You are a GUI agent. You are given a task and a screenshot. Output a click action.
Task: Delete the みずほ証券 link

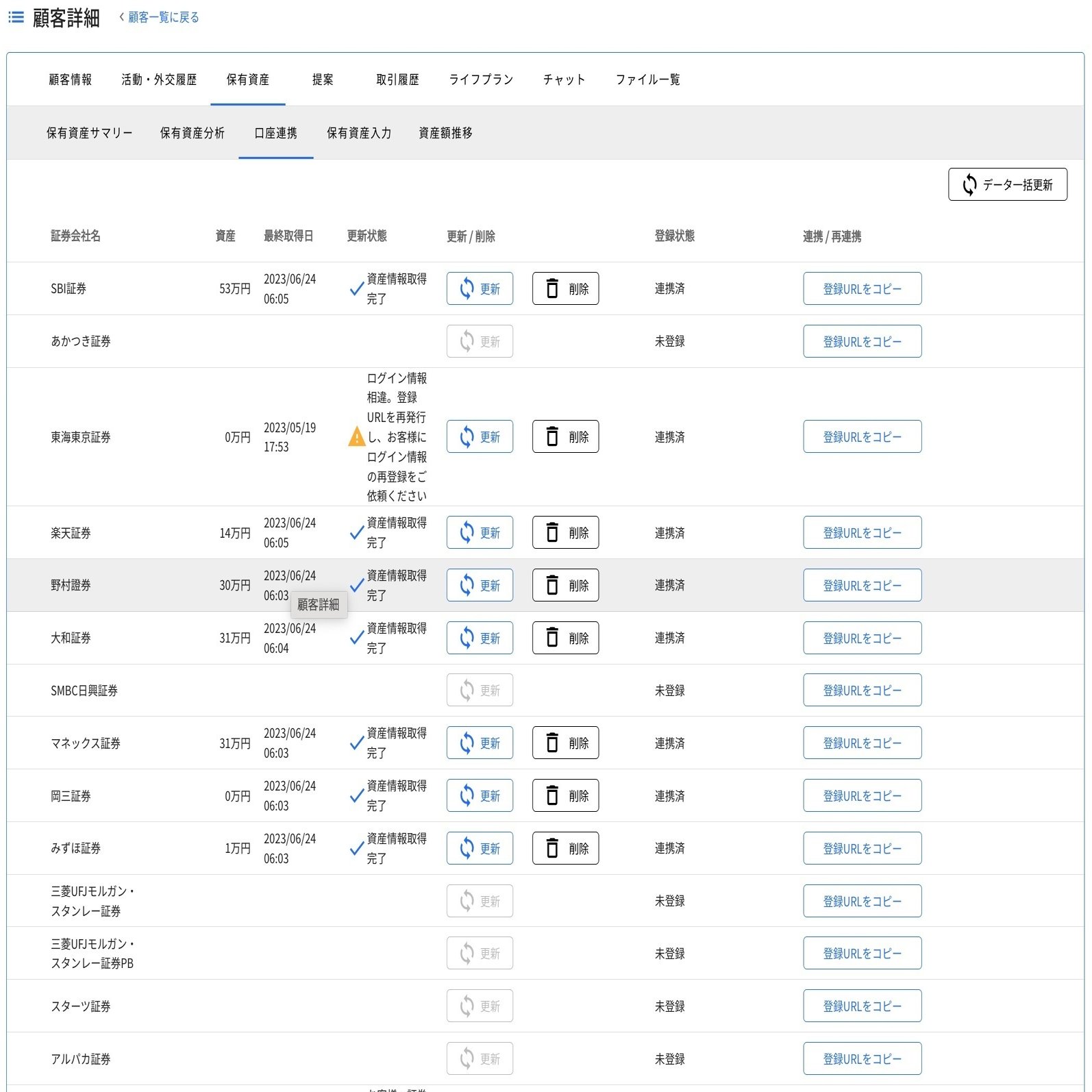pos(565,848)
